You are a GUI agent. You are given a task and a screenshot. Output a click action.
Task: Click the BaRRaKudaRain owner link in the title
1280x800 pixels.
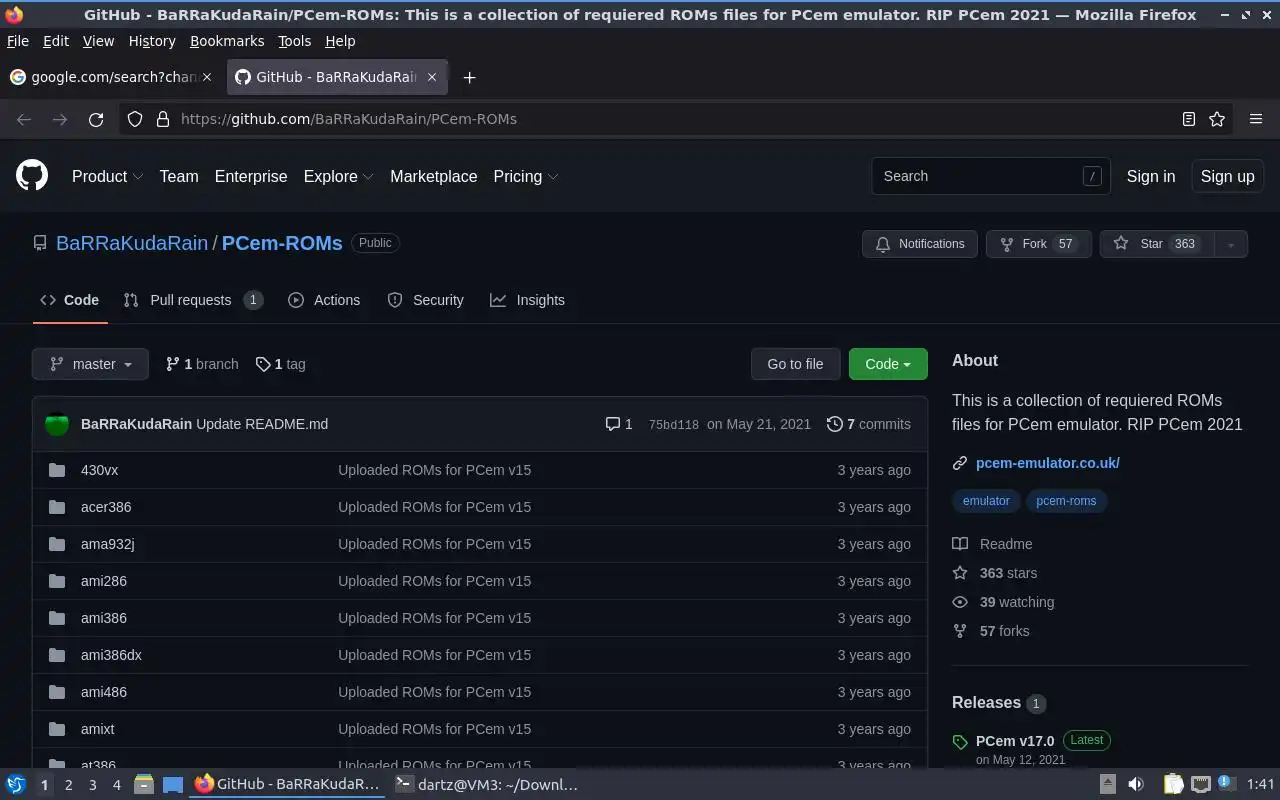tap(132, 243)
